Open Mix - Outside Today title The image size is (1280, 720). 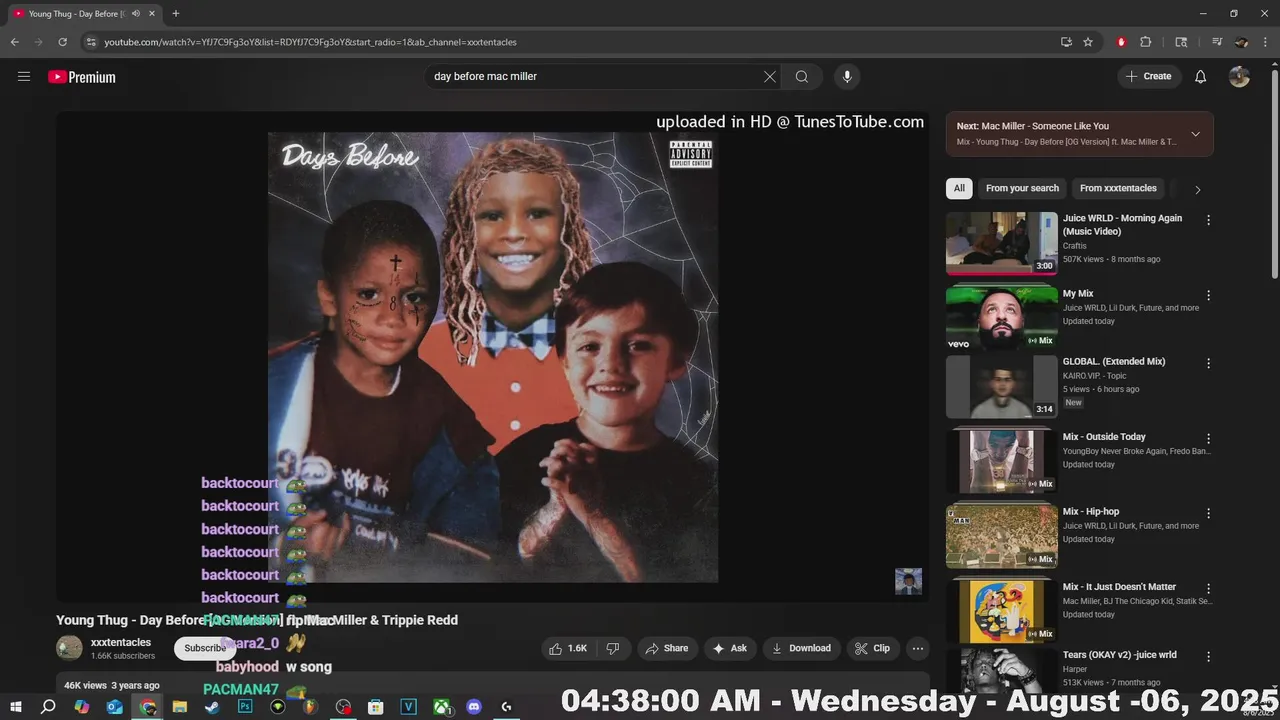[1104, 437]
